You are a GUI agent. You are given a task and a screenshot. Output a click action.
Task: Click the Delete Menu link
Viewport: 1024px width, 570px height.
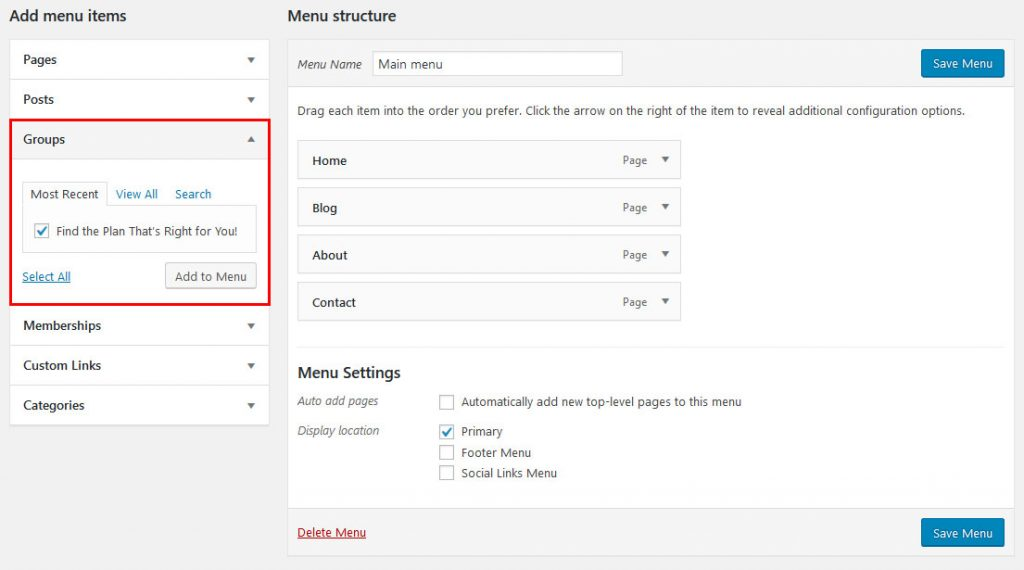(x=332, y=533)
